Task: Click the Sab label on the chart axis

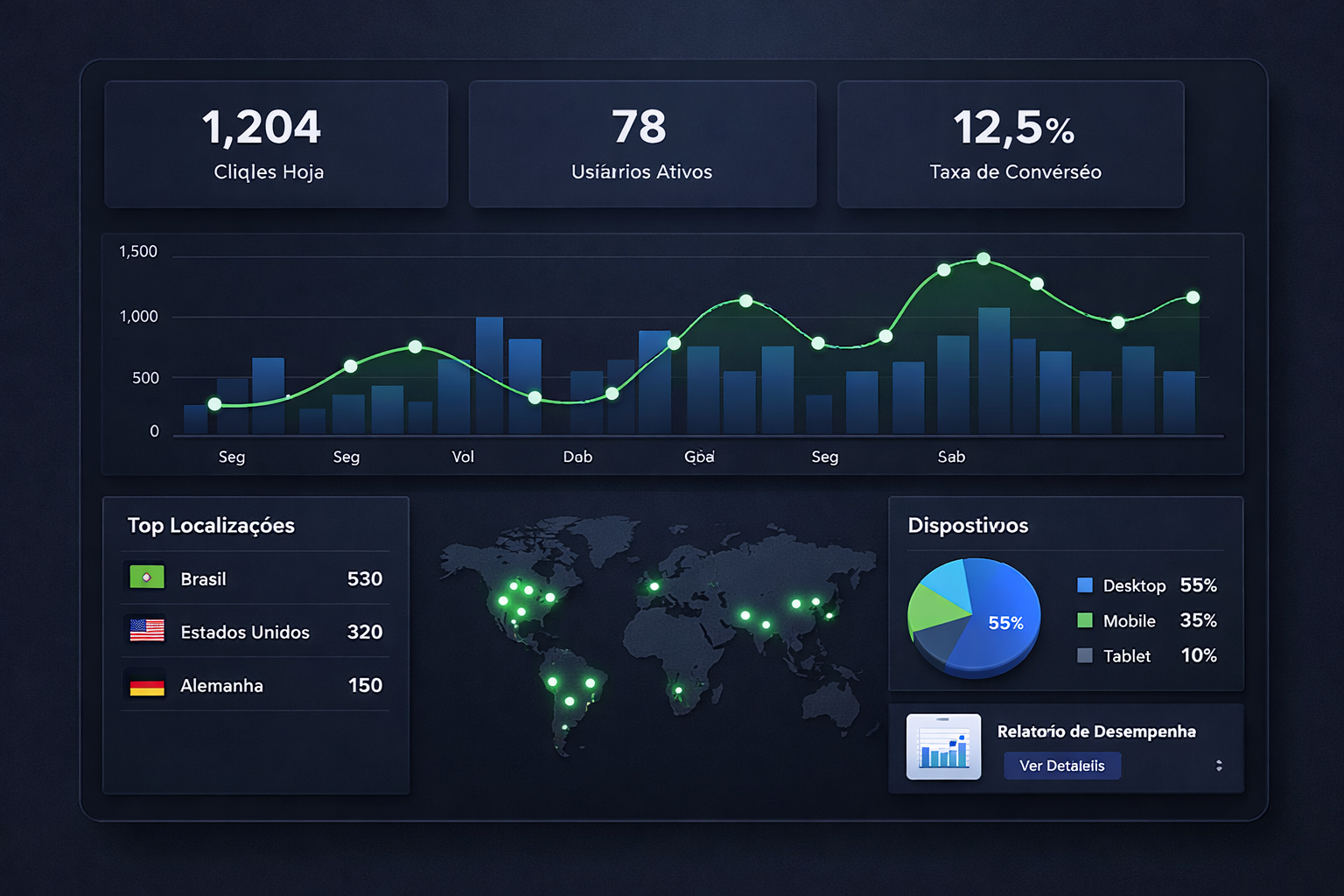Action: [x=951, y=457]
